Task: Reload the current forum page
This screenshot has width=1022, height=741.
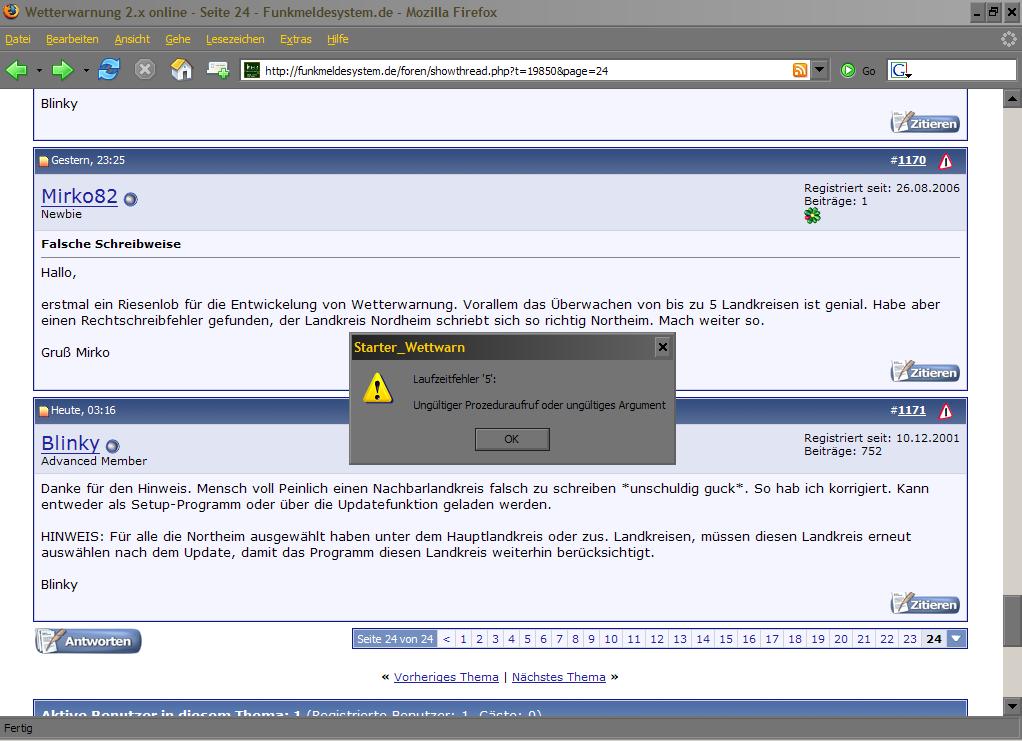Action: click(x=109, y=70)
